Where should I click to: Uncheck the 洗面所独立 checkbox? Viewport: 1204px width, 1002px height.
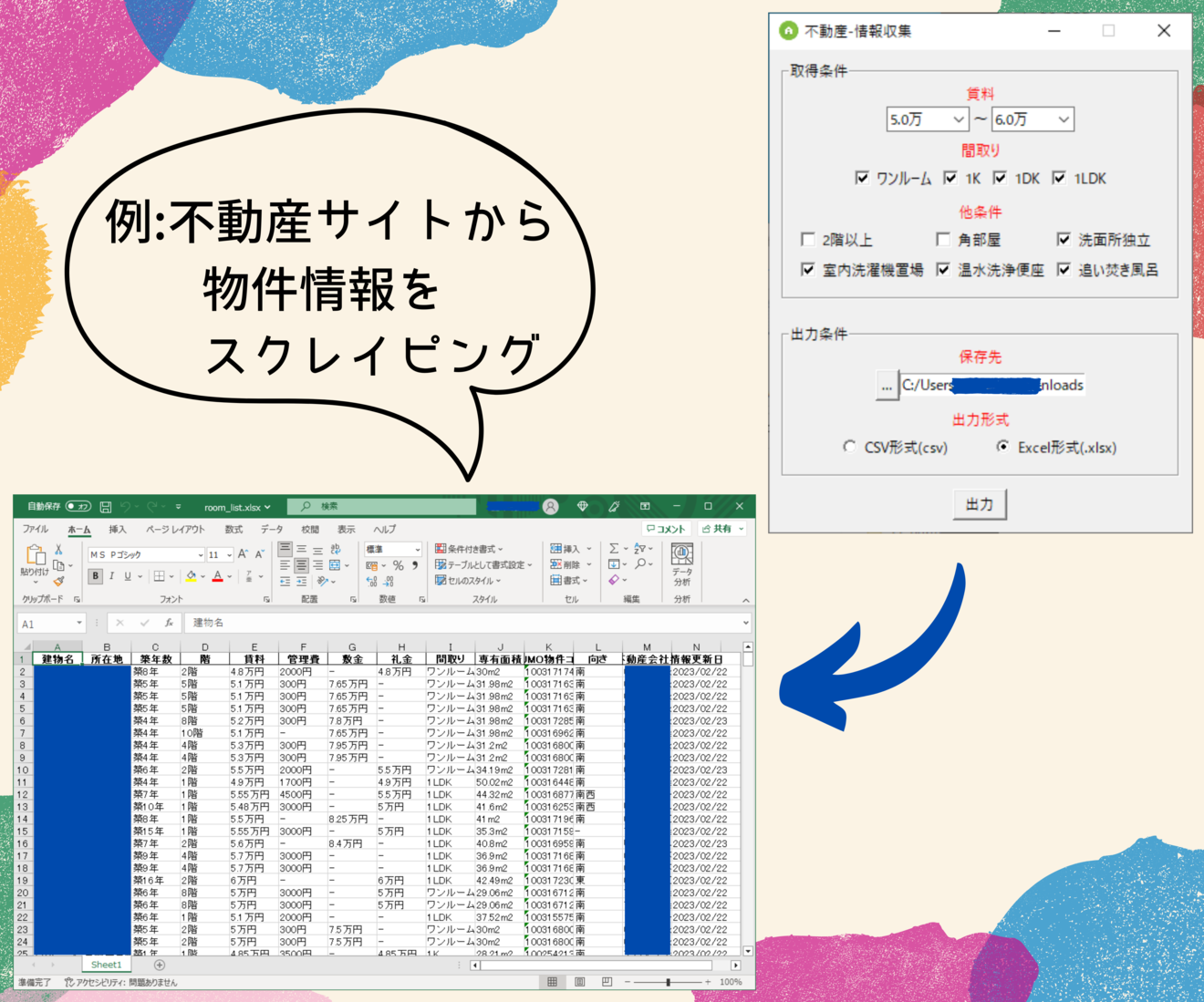[1064, 239]
